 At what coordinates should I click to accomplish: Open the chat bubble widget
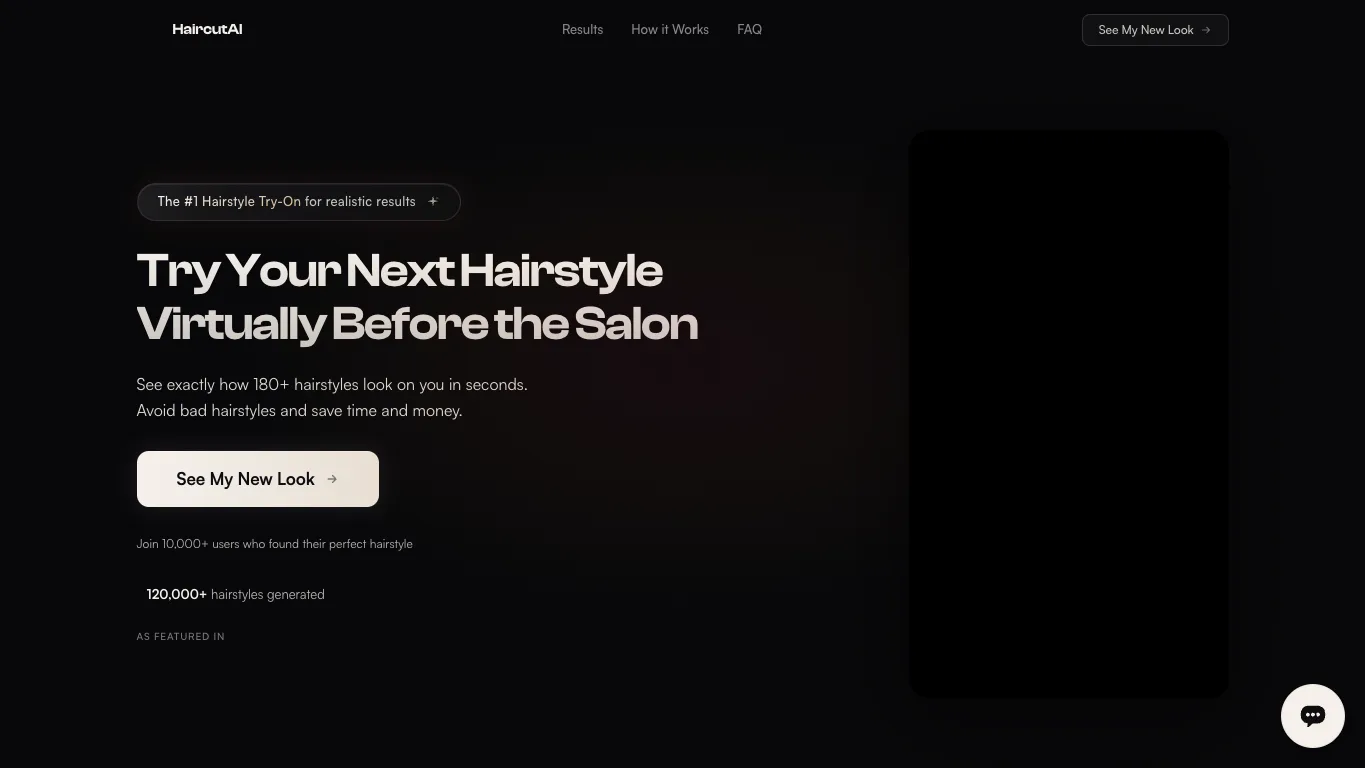pos(1312,716)
